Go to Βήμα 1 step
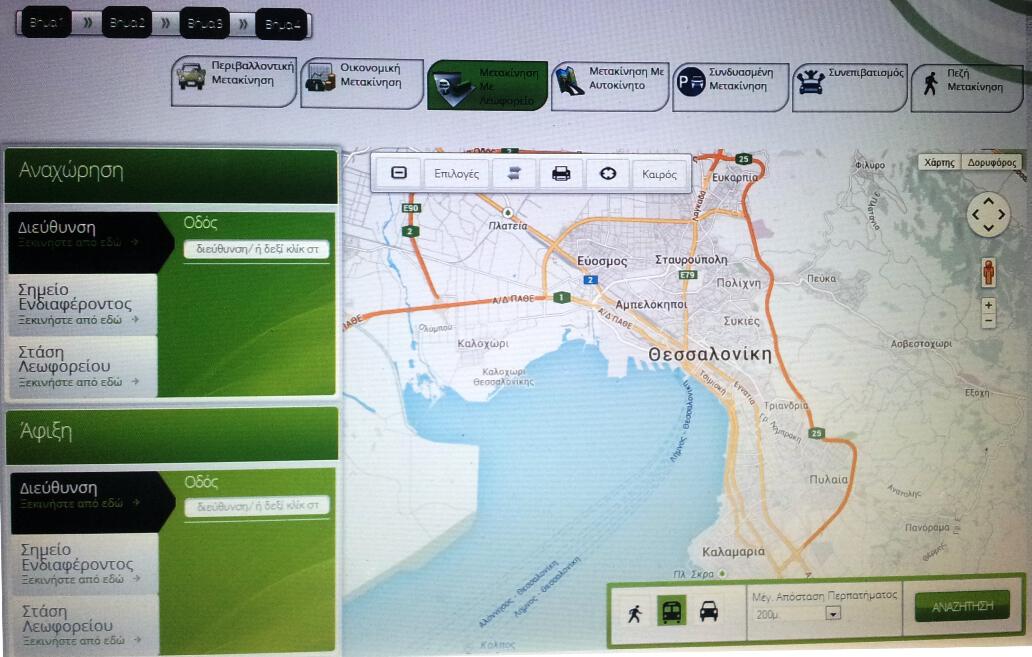 click(45, 22)
